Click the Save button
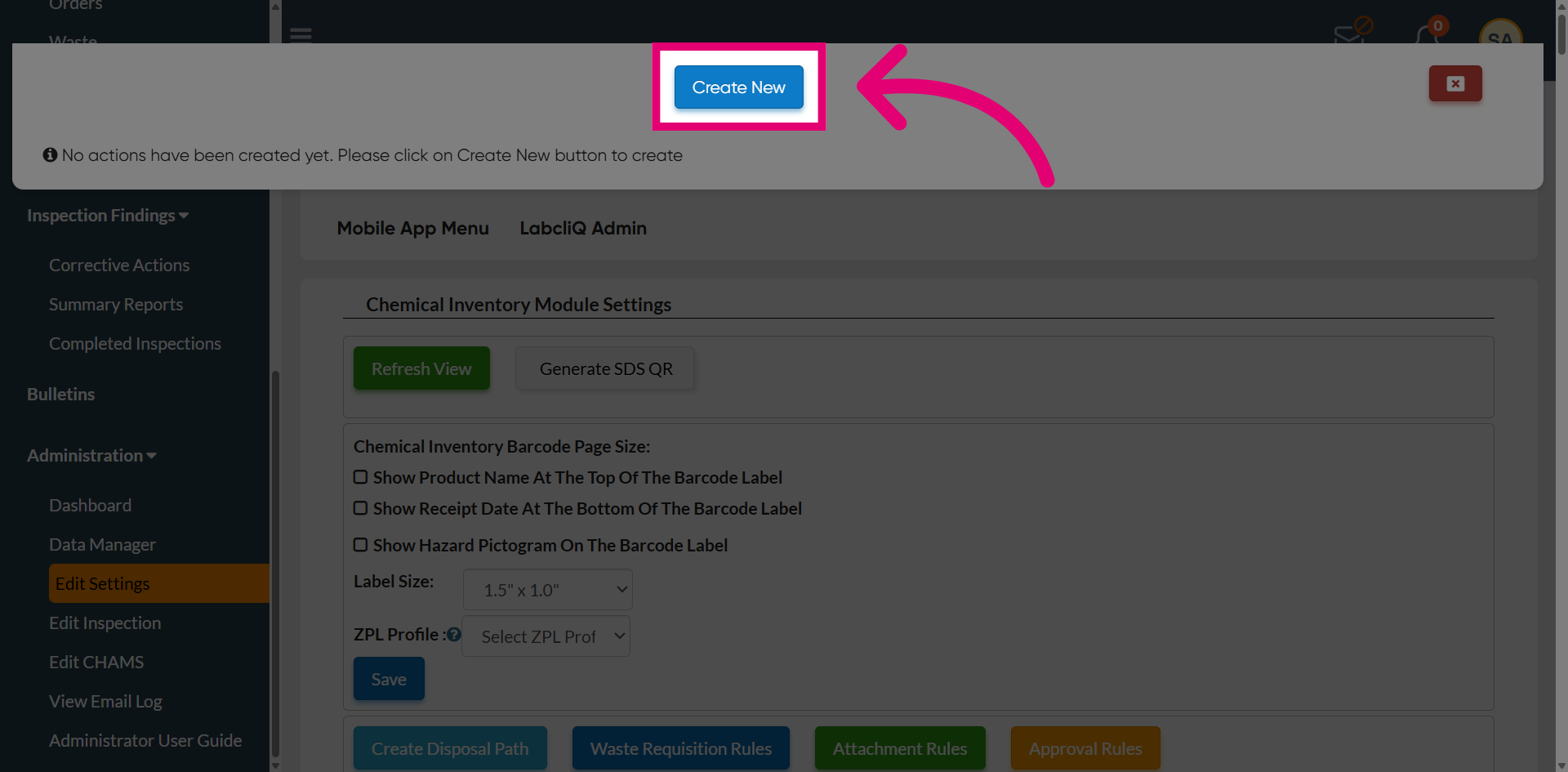The height and width of the screenshot is (772, 1568). point(389,679)
